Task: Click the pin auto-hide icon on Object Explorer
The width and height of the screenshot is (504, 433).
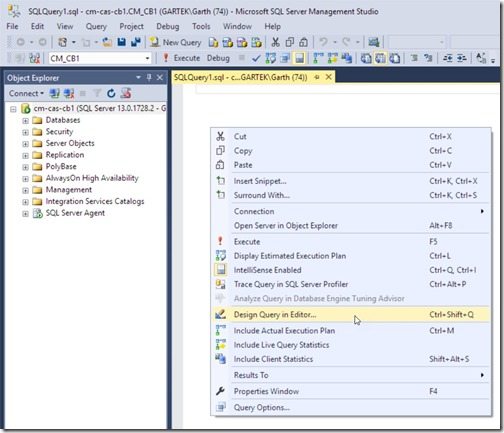Action: pos(149,78)
